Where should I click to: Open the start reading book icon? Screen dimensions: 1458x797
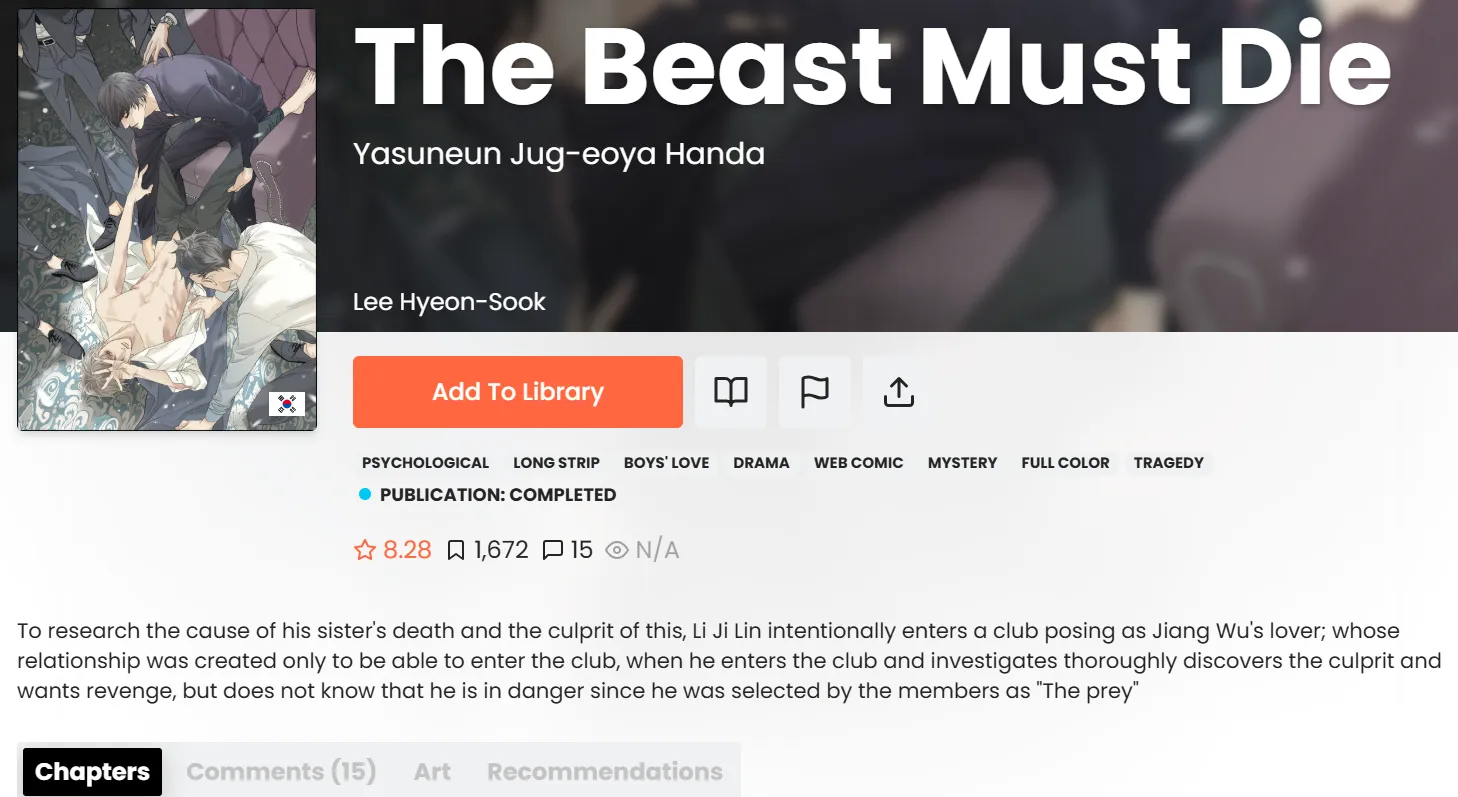coord(731,392)
